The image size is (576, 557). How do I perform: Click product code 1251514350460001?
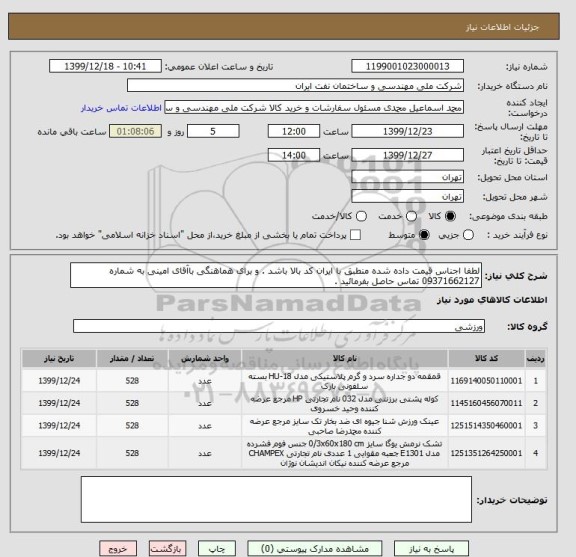486,425
